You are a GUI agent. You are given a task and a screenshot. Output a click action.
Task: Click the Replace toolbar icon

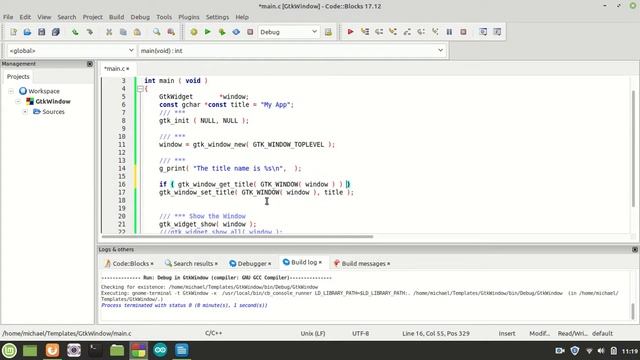(x=171, y=32)
